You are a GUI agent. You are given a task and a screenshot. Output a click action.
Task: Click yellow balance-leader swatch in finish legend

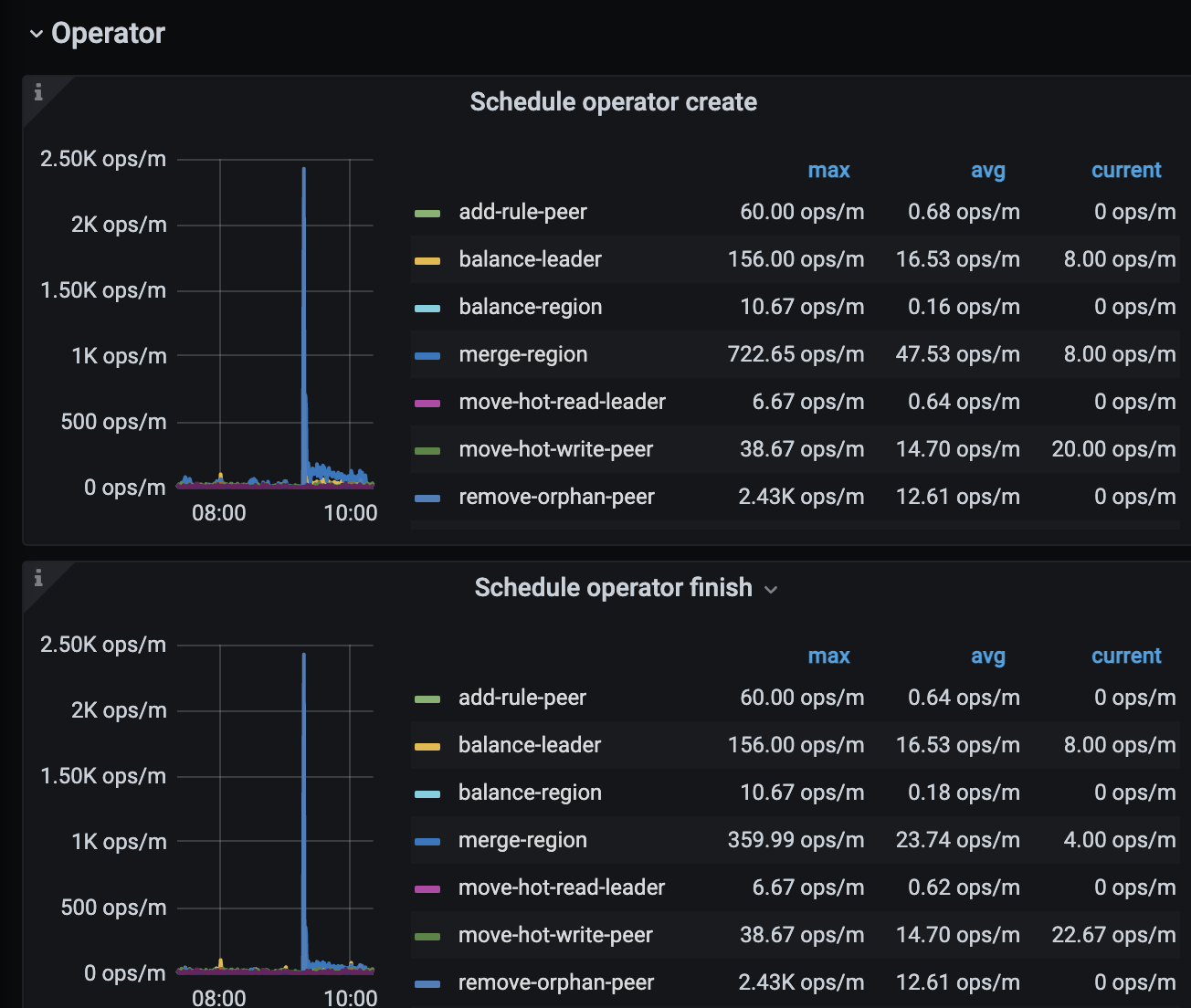point(427,747)
